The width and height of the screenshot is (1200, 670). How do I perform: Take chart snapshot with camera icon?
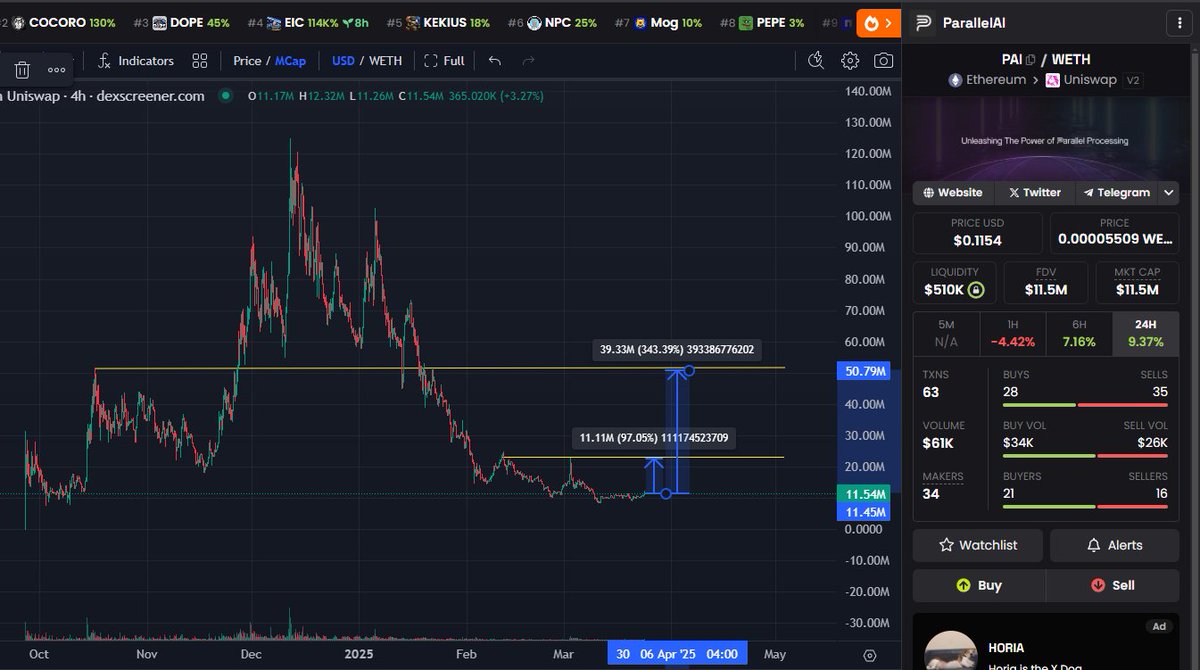coord(883,61)
